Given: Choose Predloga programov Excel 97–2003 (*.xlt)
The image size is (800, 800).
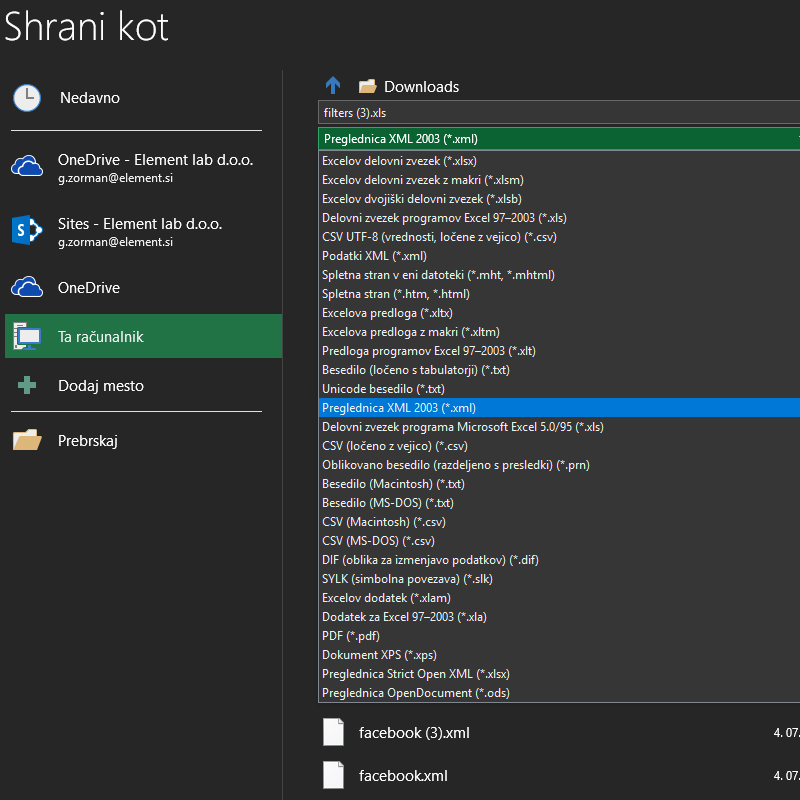Looking at the screenshot, I should pyautogui.click(x=559, y=351).
